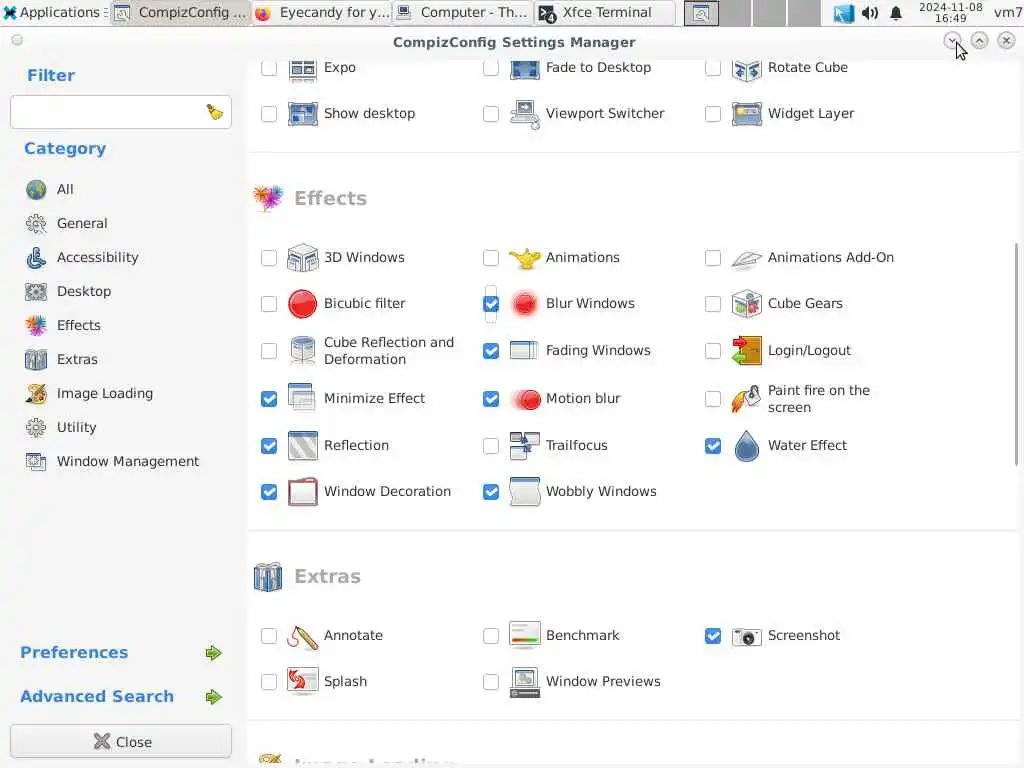This screenshot has height=768, width=1024.
Task: Open the Advanced Search link
Action: (97, 697)
